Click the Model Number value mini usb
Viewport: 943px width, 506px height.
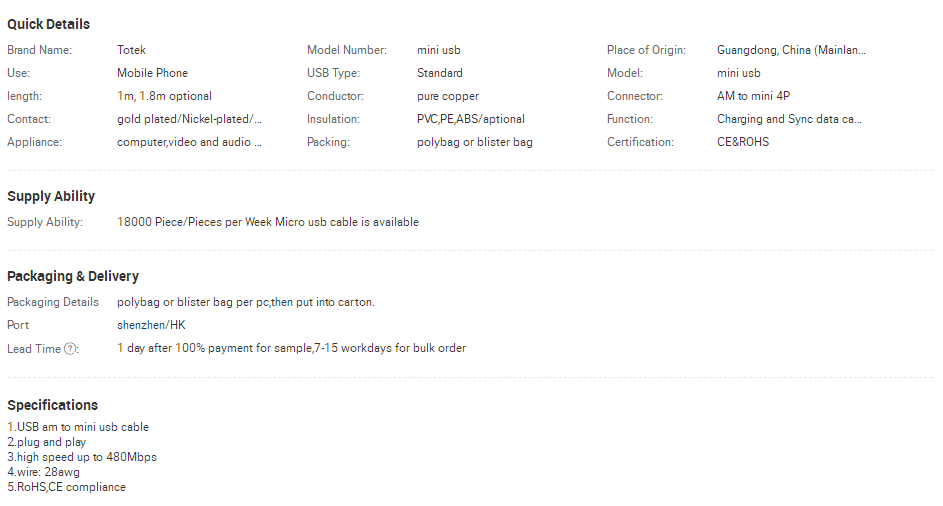(x=439, y=50)
